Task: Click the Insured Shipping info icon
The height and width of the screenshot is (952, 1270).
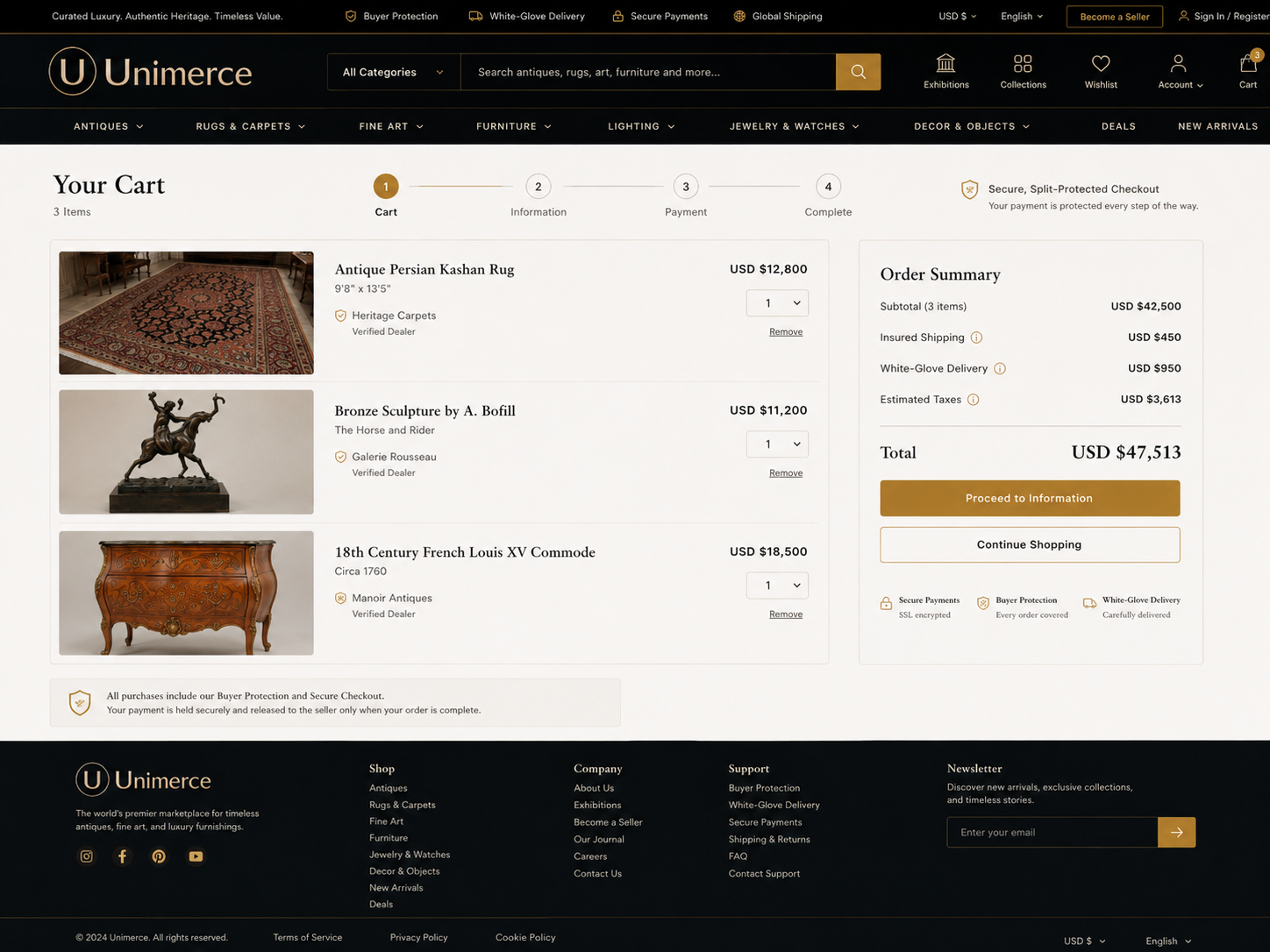Action: tap(976, 337)
